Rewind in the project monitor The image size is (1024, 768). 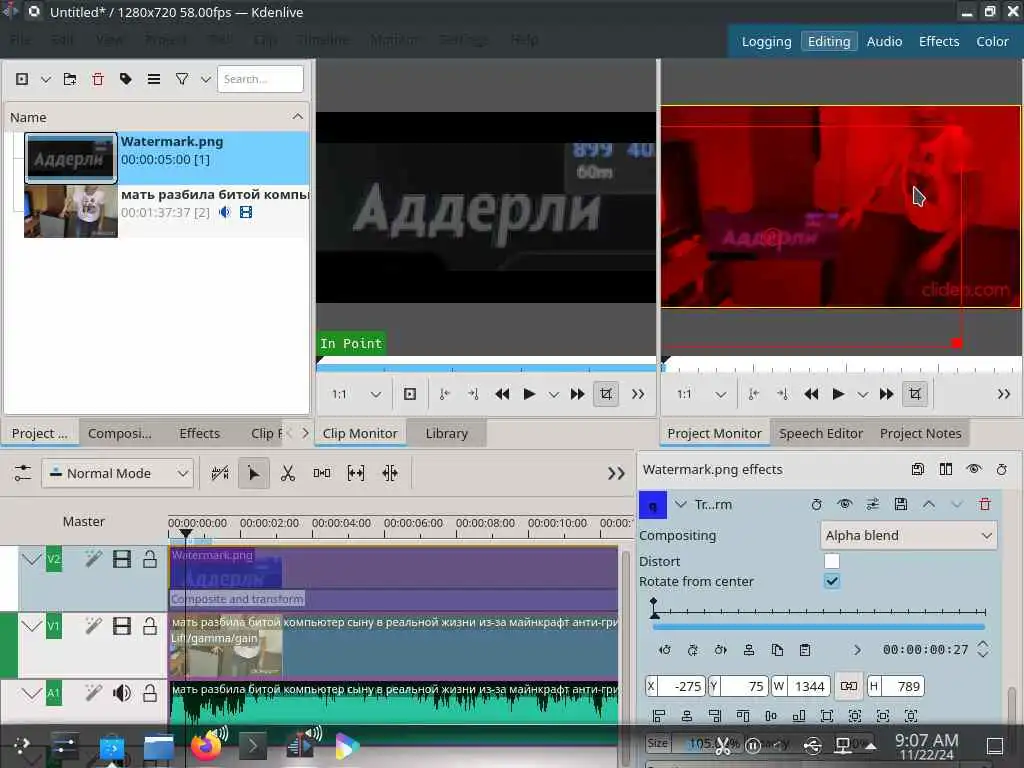point(811,394)
